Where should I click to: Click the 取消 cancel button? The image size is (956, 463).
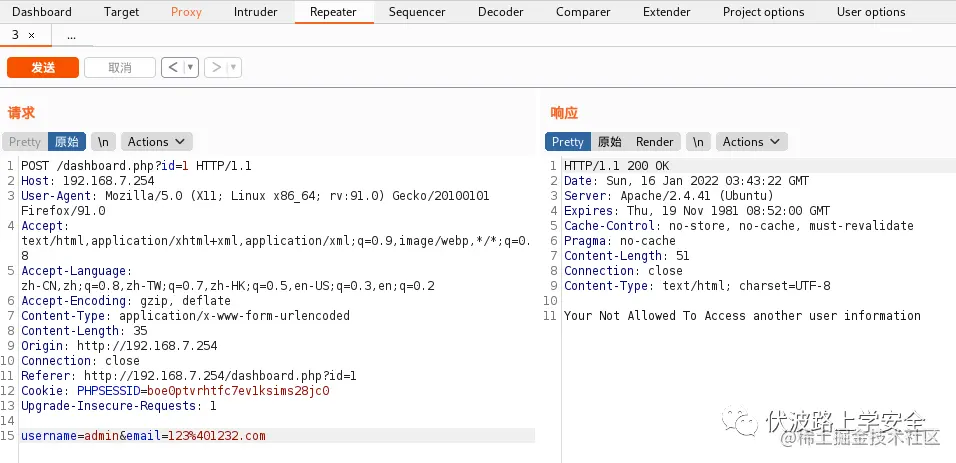coord(120,68)
